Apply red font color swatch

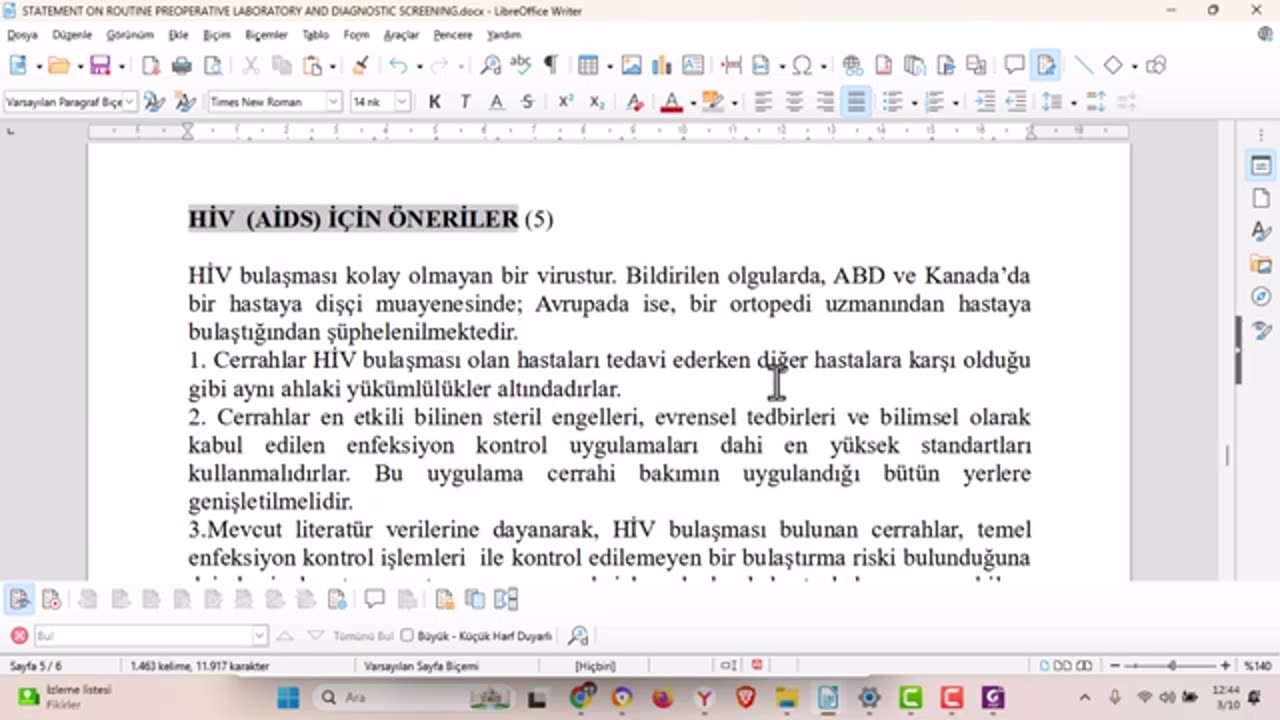(671, 102)
